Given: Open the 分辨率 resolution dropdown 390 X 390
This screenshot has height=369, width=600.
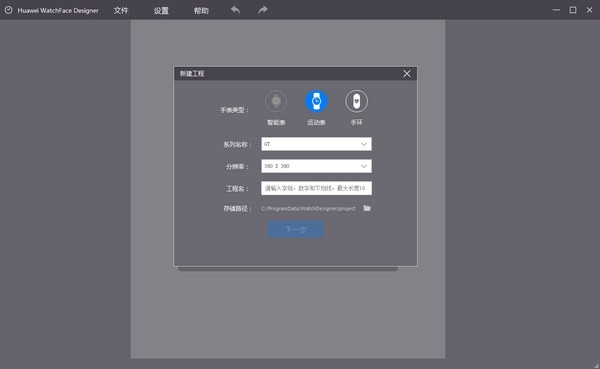Looking at the screenshot, I should tap(316, 166).
